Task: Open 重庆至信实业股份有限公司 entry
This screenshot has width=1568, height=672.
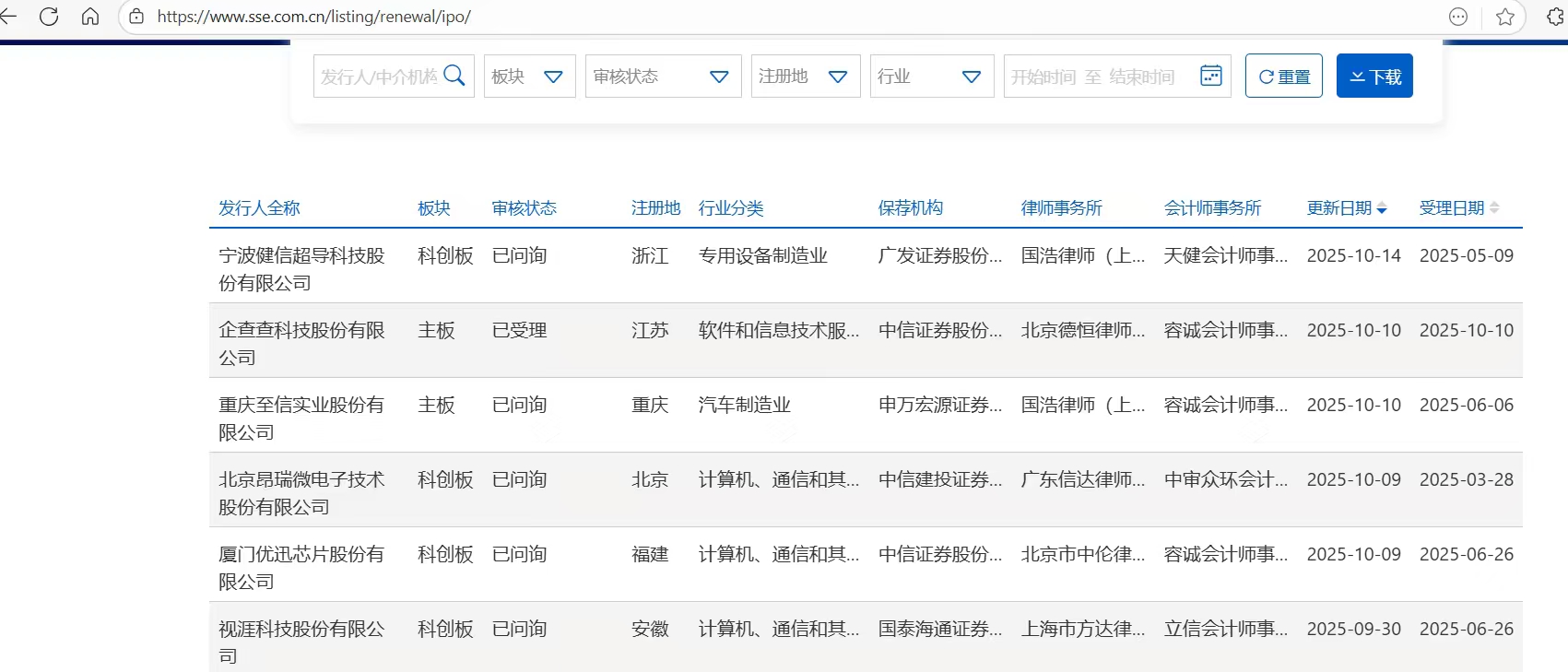Action: 301,419
